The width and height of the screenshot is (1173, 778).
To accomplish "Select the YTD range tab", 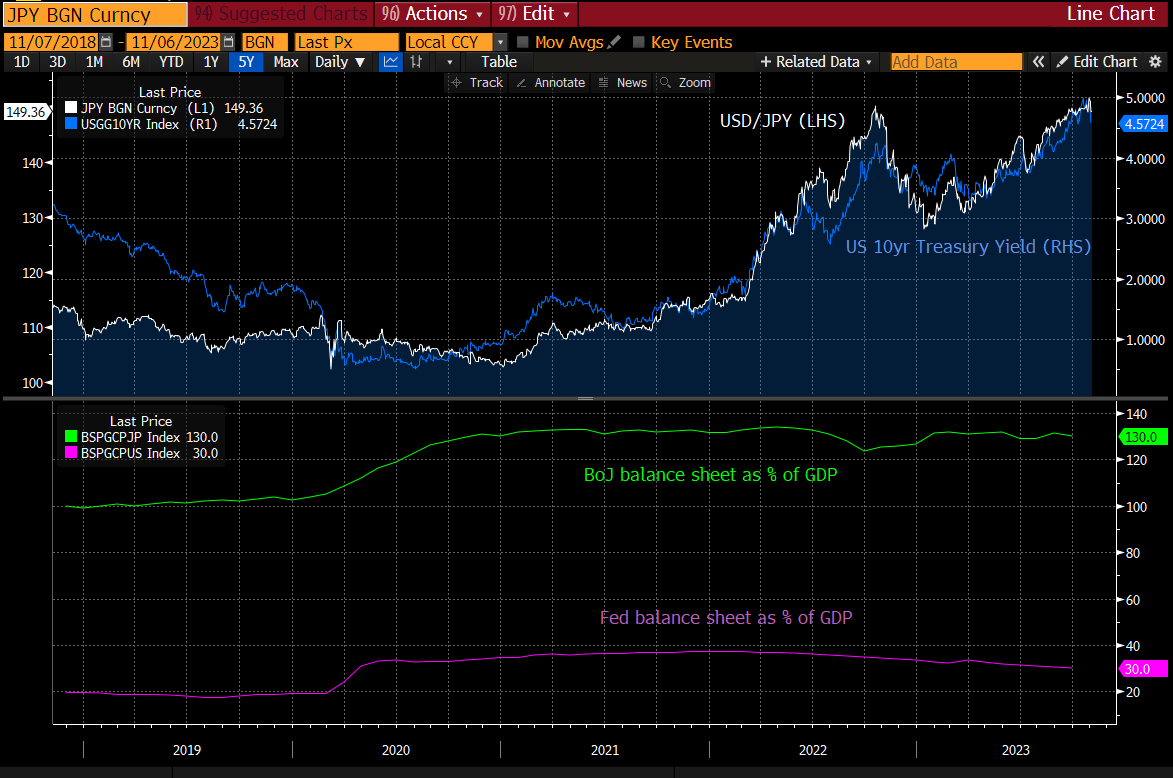I will coord(171,62).
